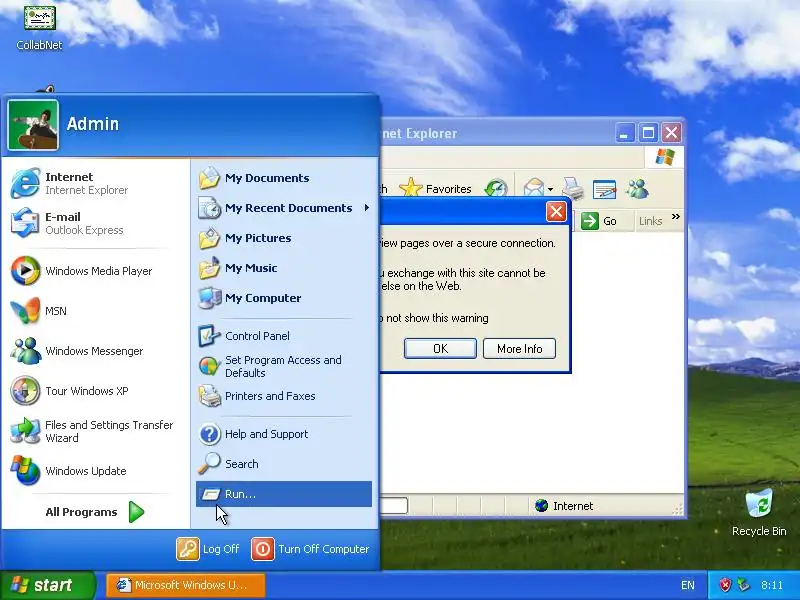The width and height of the screenshot is (800, 600).
Task: Click Messenger icon in Internet Explorer toolbar
Action: click(637, 189)
